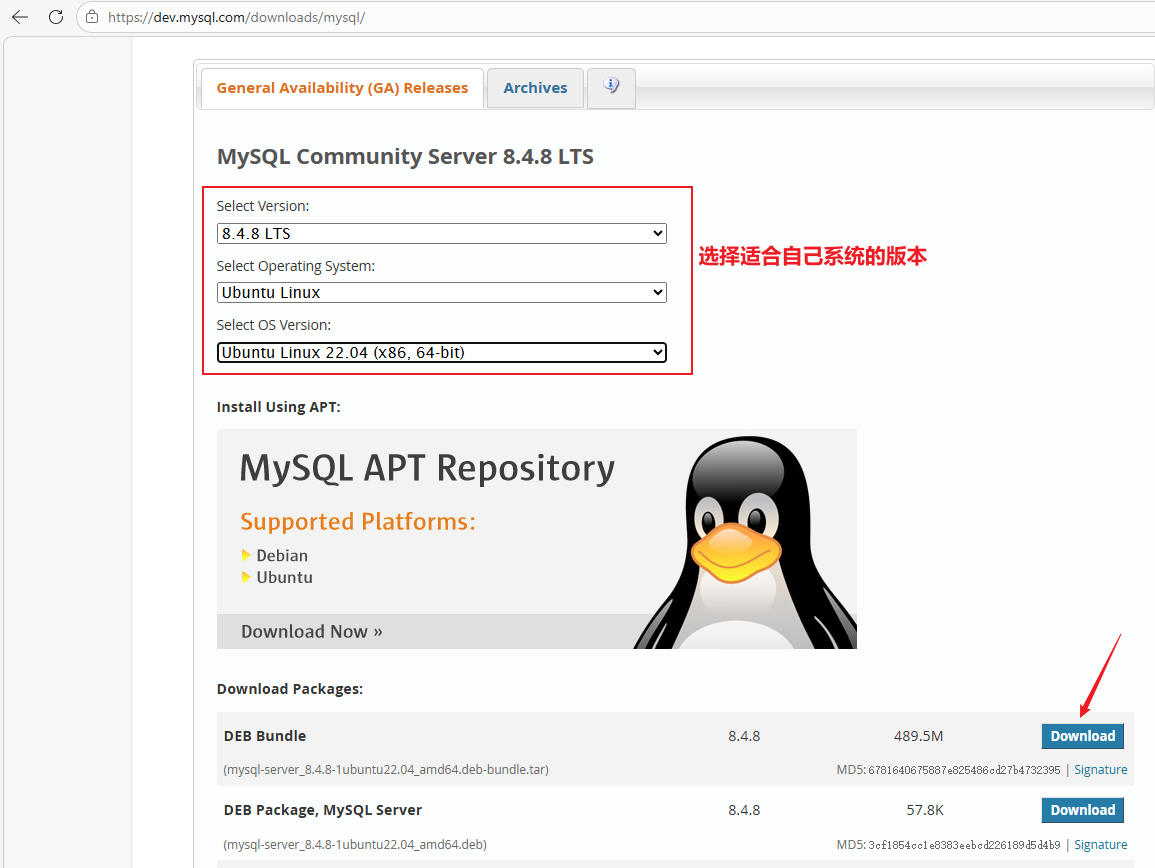Open the Select Version dropdown 8.4.8 LTS
Image resolution: width=1155 pixels, height=868 pixels.
pos(442,234)
